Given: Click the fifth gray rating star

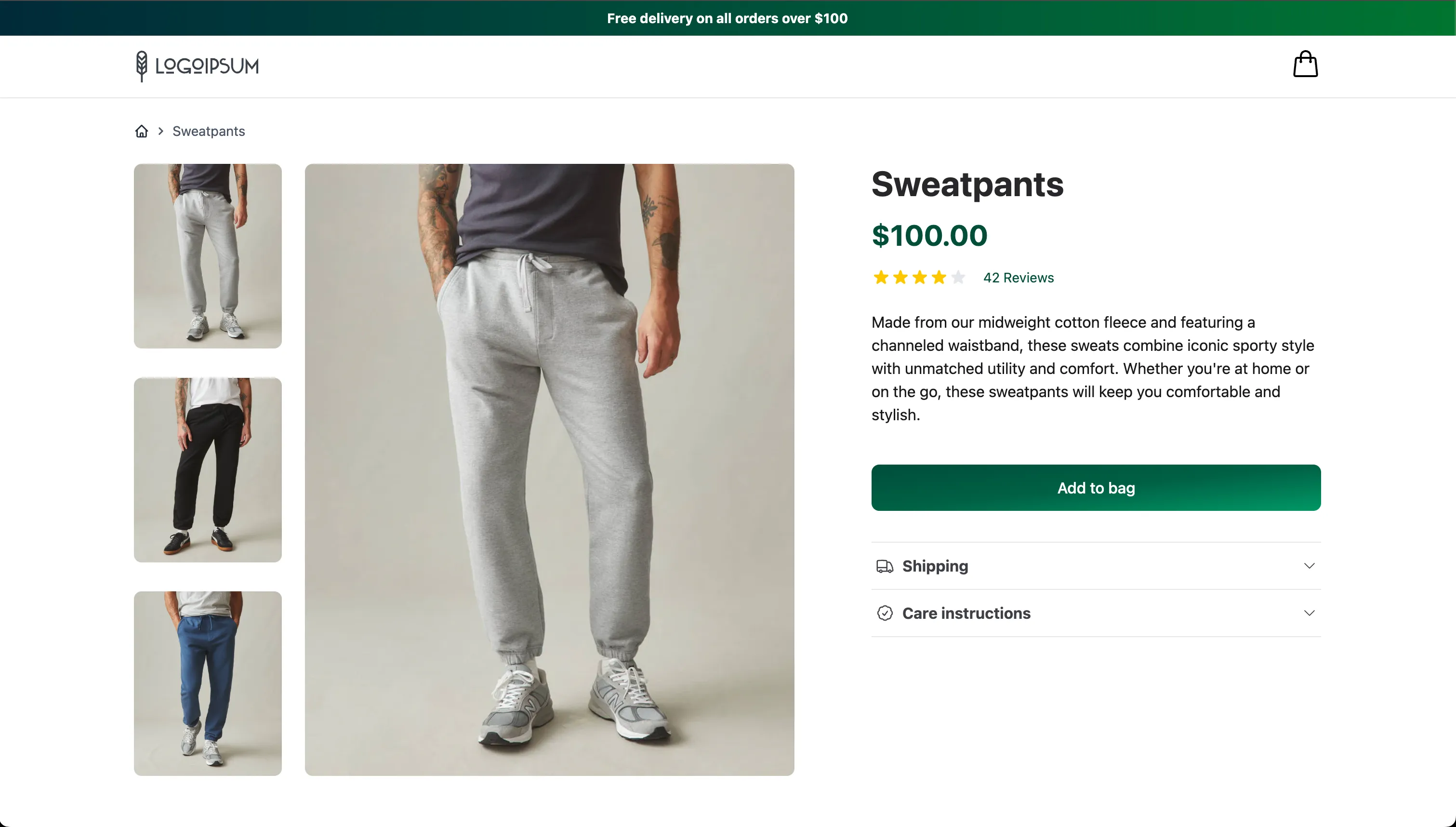Looking at the screenshot, I should 958,277.
